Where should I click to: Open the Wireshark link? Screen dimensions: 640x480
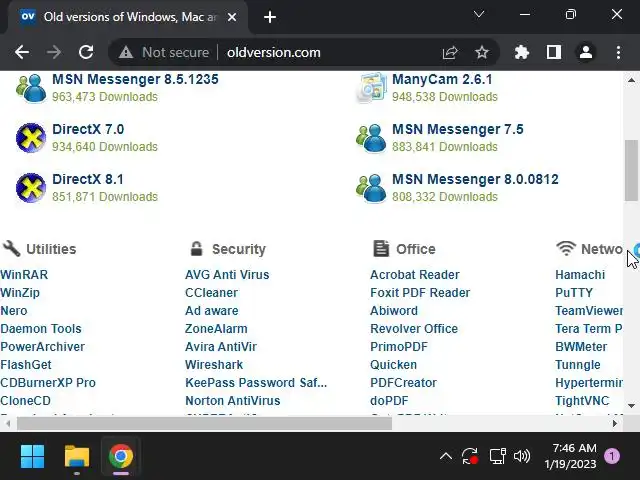click(214, 364)
